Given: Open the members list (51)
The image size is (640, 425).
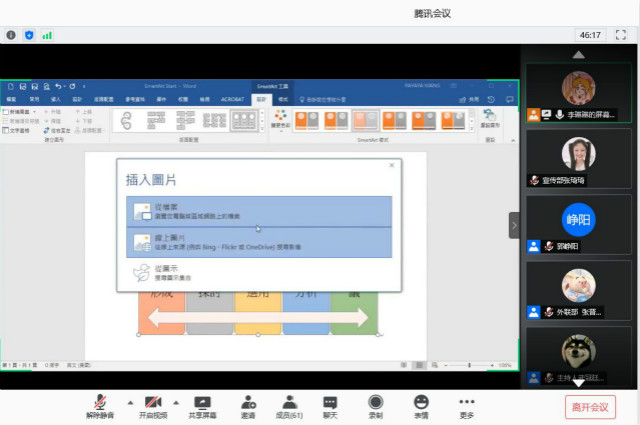Looking at the screenshot, I should (288, 402).
